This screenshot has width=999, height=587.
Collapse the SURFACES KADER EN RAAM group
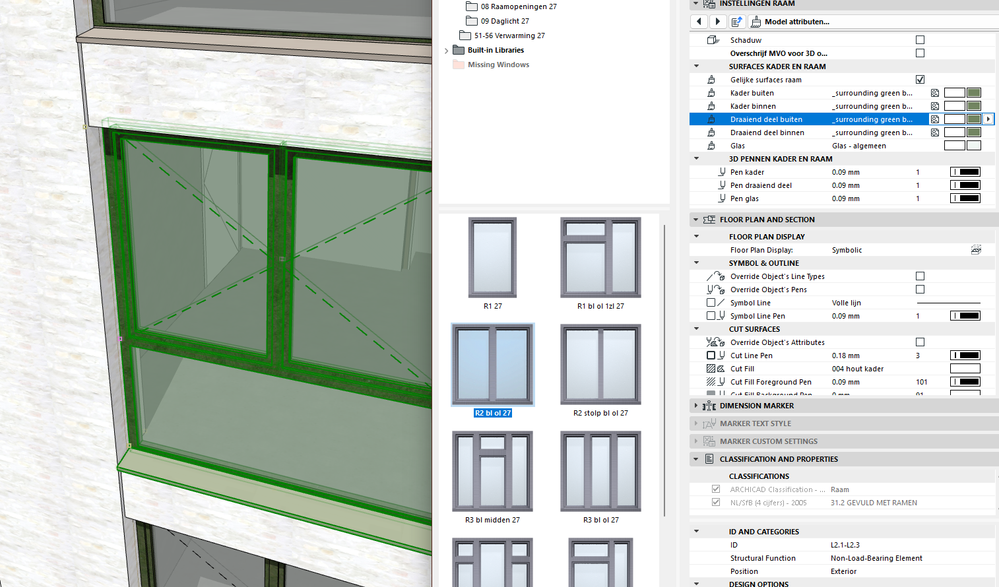(x=696, y=66)
